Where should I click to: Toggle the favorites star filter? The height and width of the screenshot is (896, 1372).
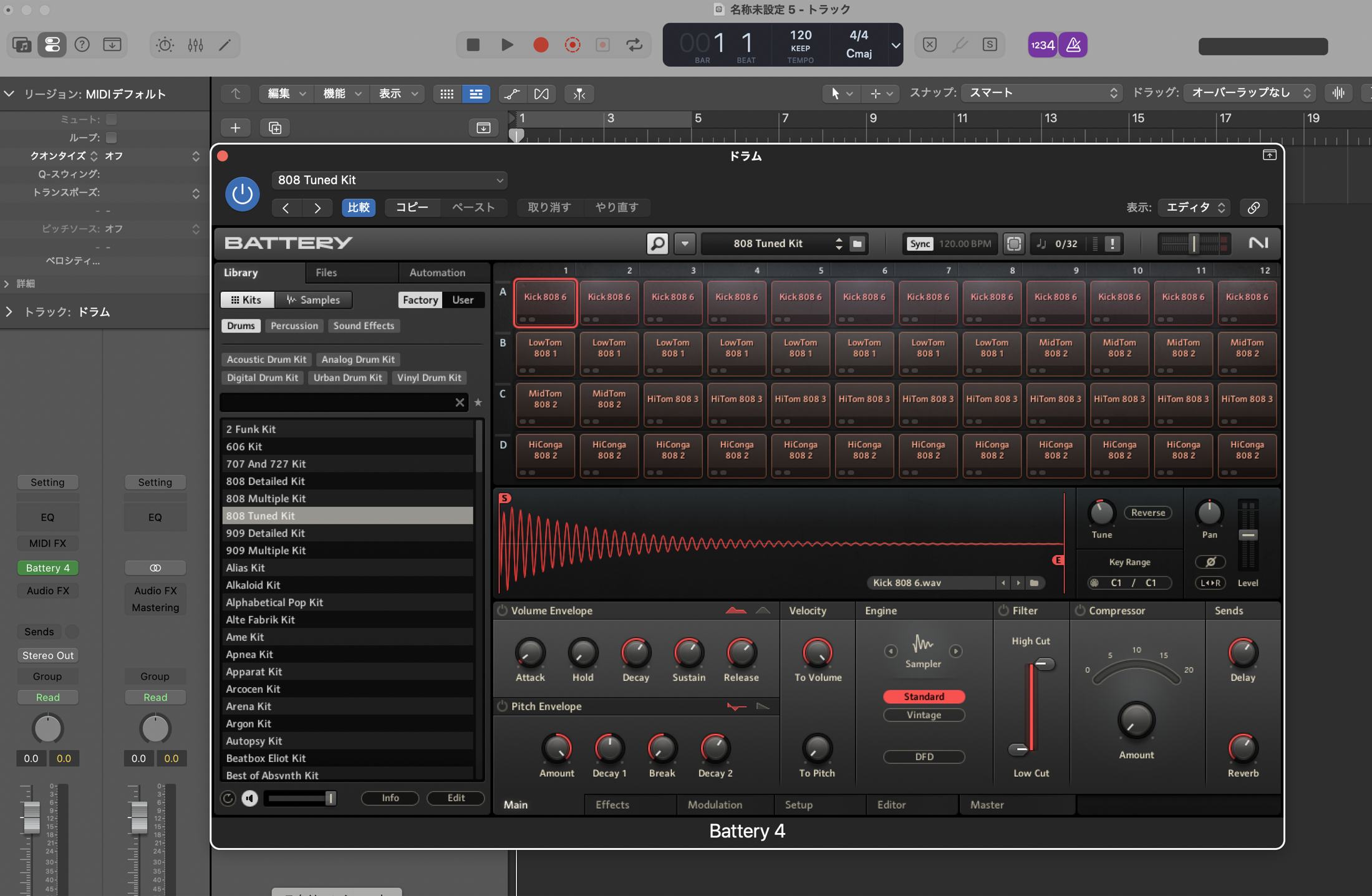[478, 402]
